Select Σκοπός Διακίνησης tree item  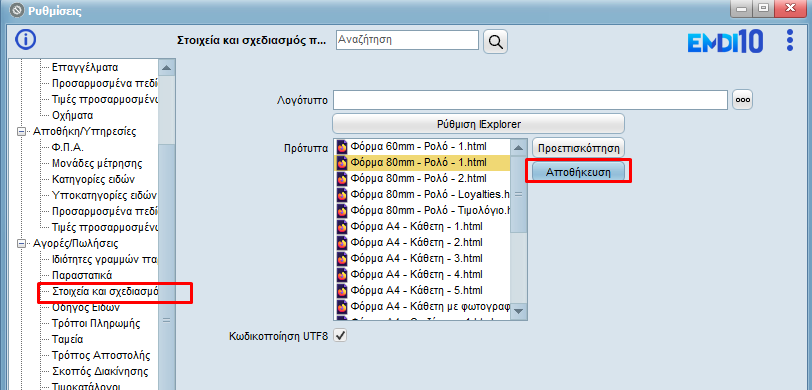[100, 372]
